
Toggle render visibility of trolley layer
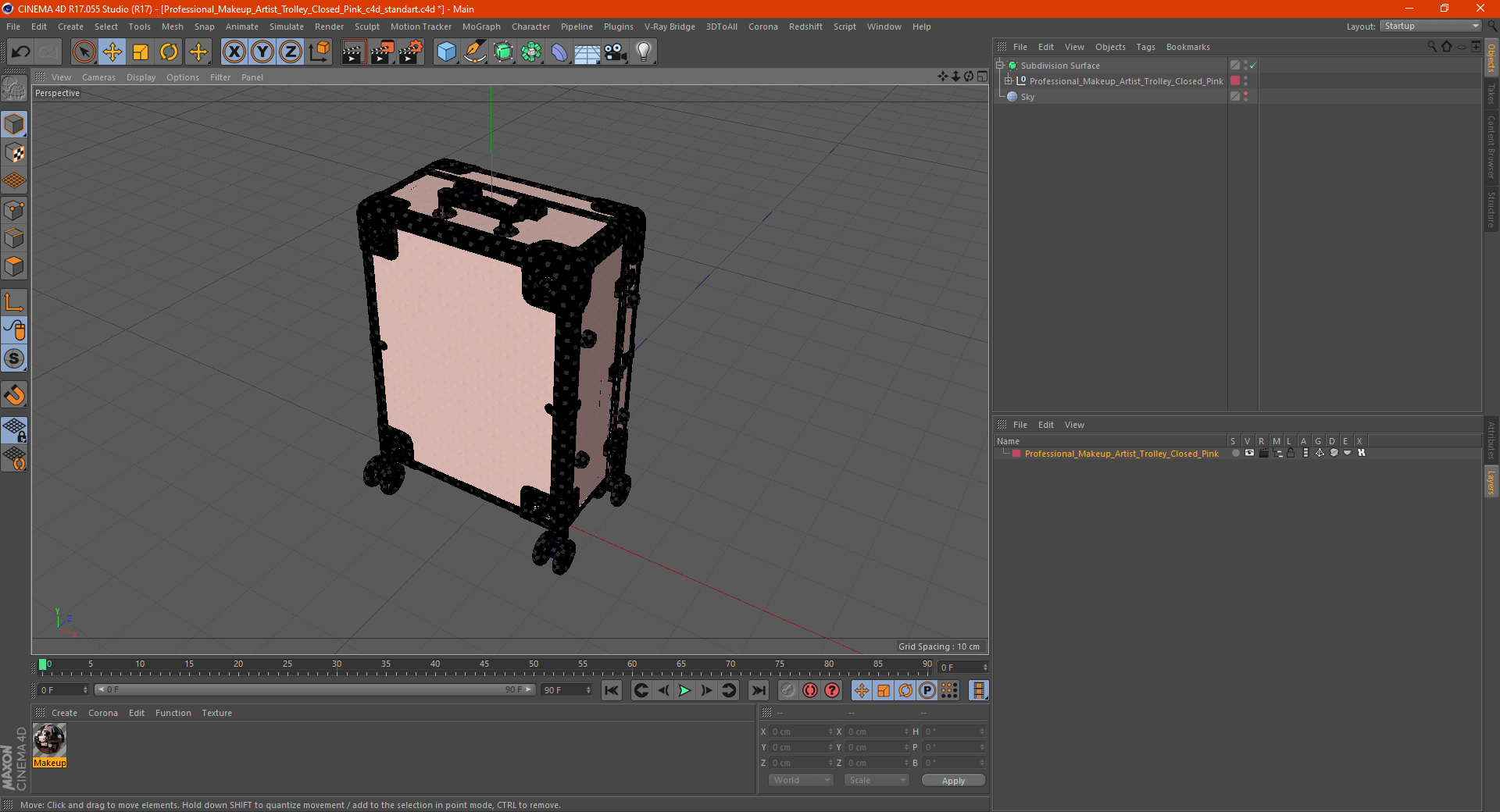pos(1263,453)
